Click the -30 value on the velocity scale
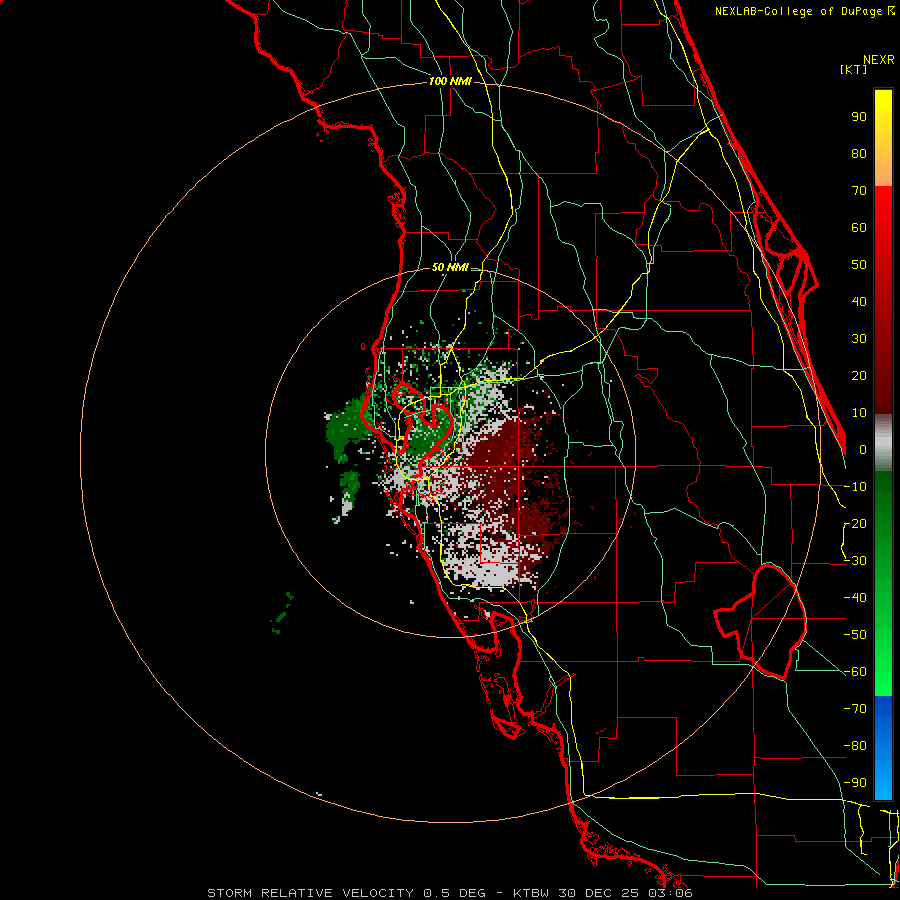 (x=855, y=561)
